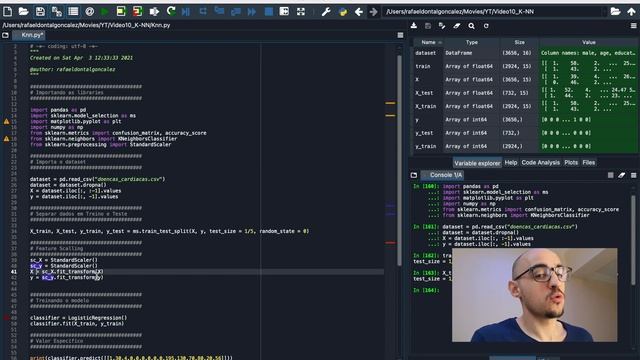Run cell and advance icon

pos(138,11)
